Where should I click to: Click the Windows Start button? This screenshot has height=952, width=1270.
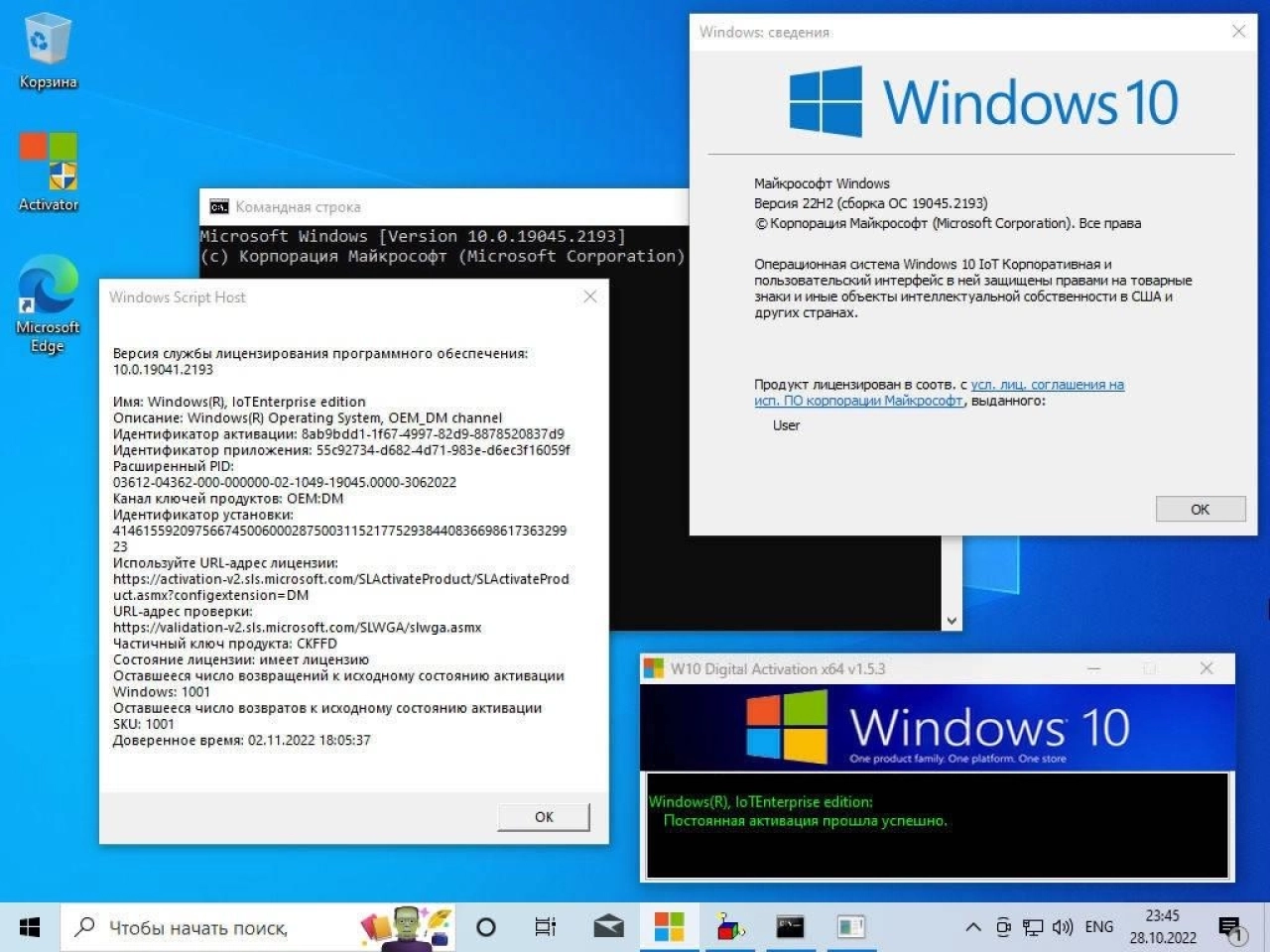[x=30, y=927]
